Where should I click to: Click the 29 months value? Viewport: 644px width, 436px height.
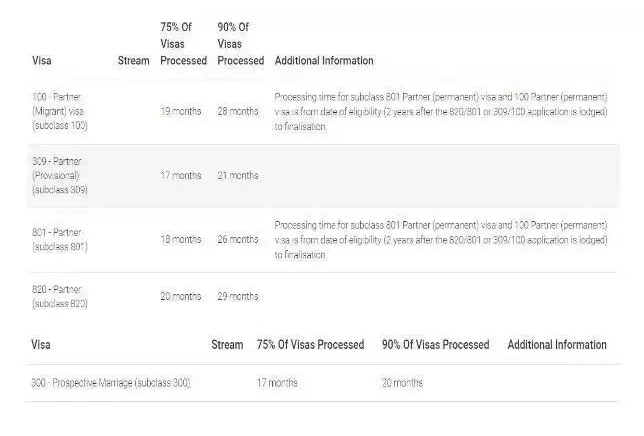(x=238, y=296)
